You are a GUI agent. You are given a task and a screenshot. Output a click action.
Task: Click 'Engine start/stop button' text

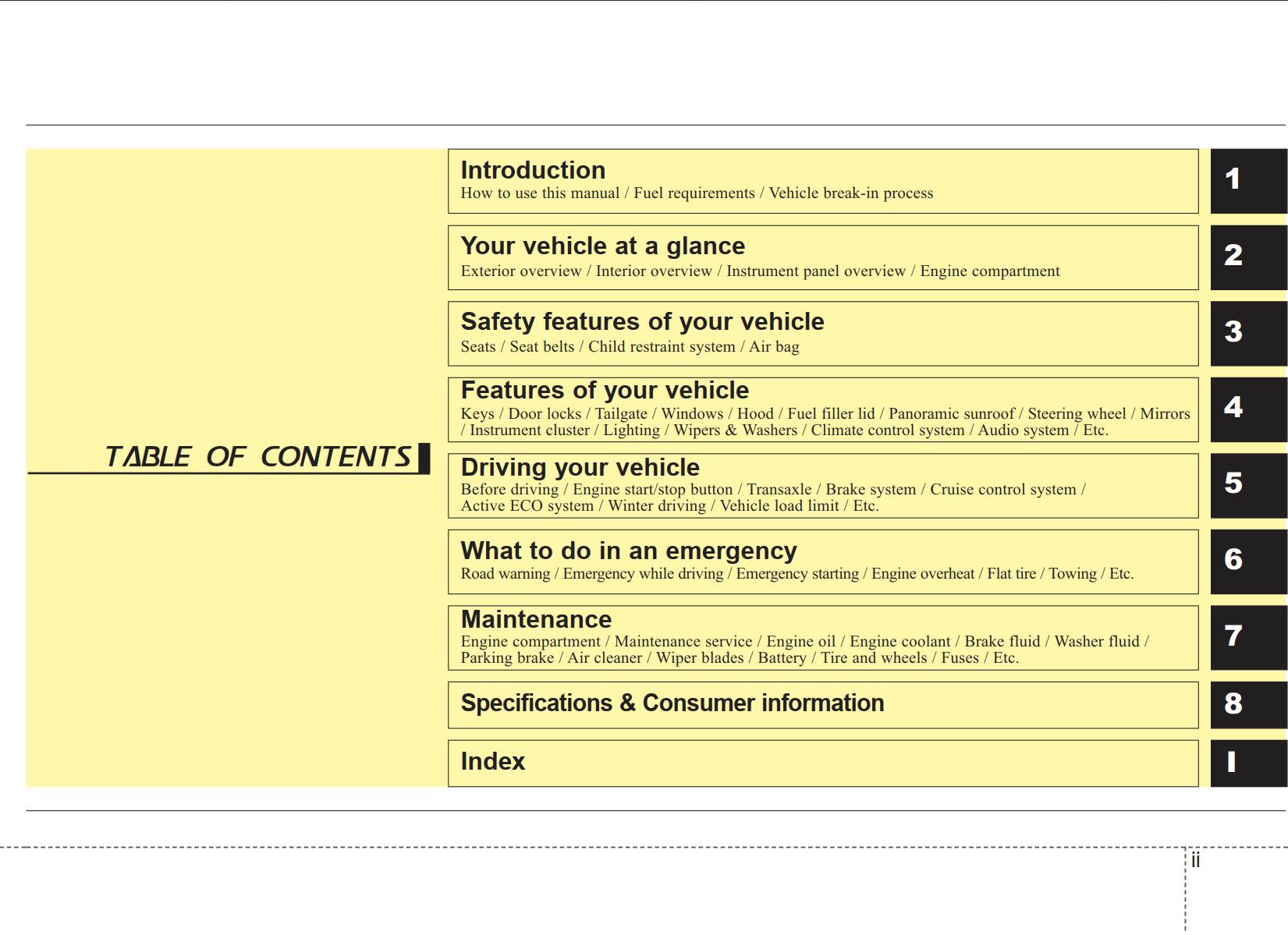(x=652, y=490)
